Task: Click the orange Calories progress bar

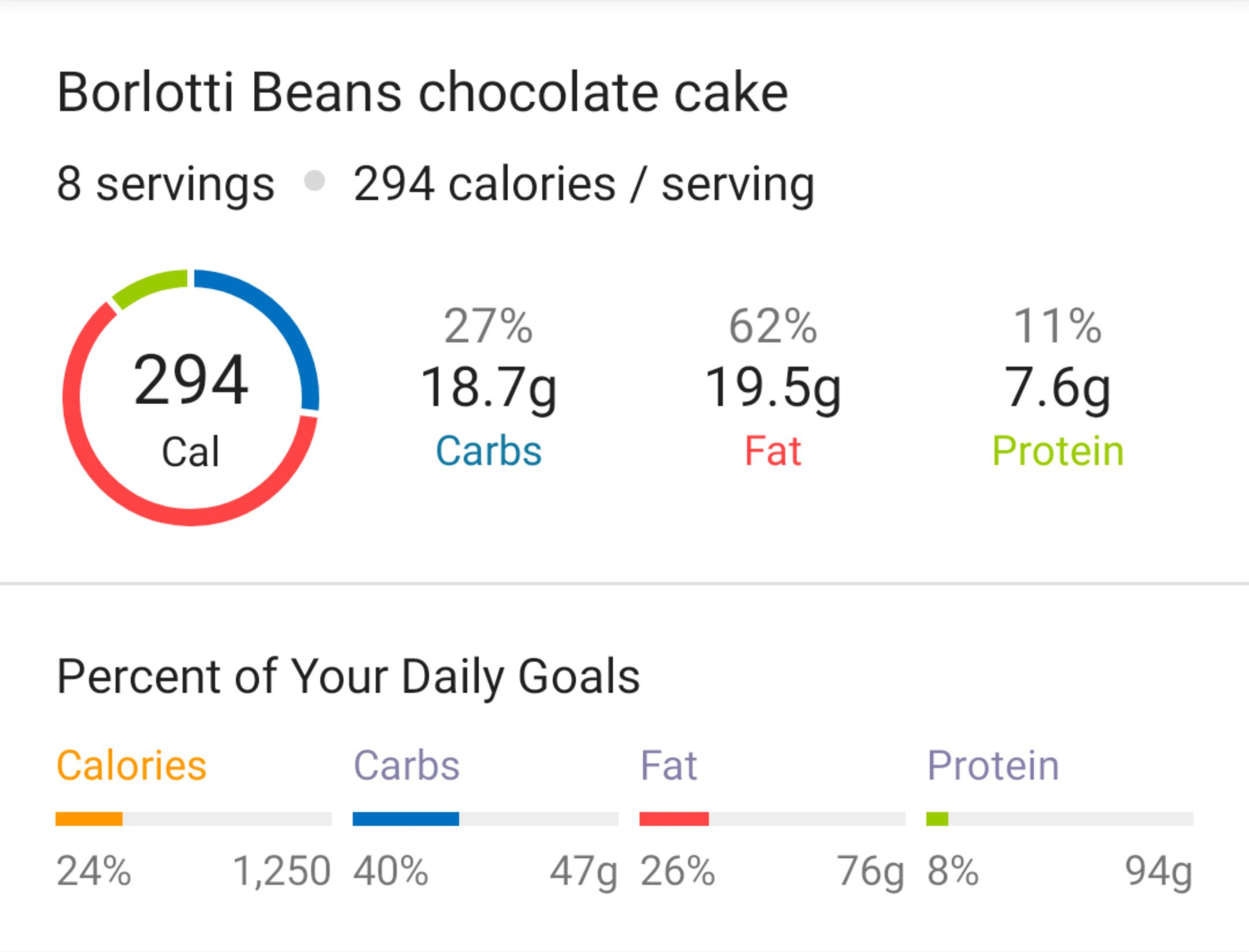Action: pyautogui.click(x=89, y=819)
